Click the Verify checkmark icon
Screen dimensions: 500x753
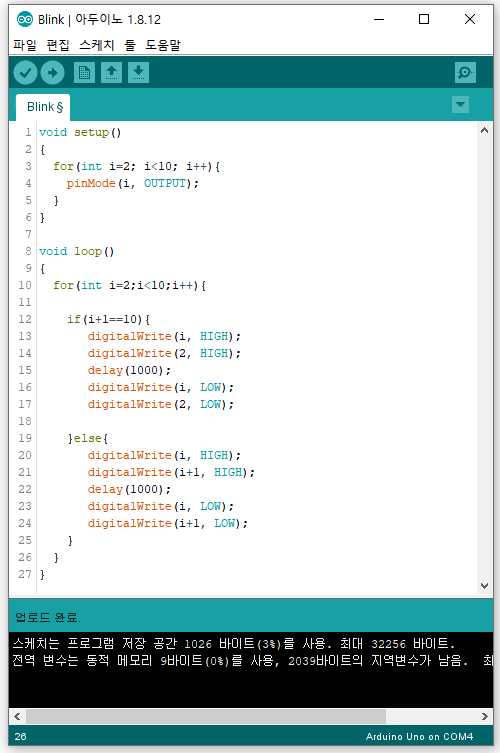coord(25,73)
